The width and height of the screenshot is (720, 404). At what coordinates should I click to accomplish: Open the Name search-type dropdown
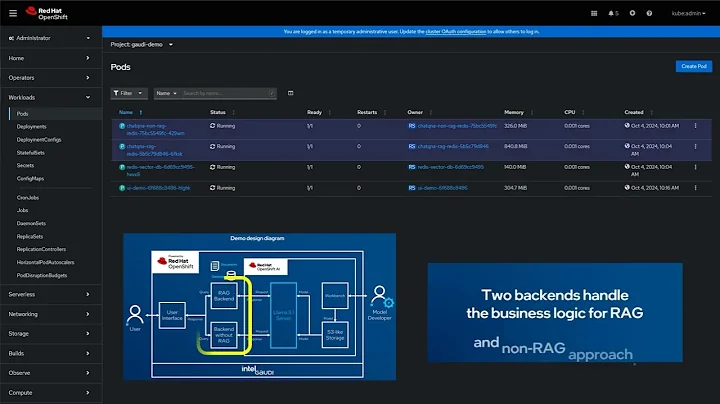click(166, 93)
